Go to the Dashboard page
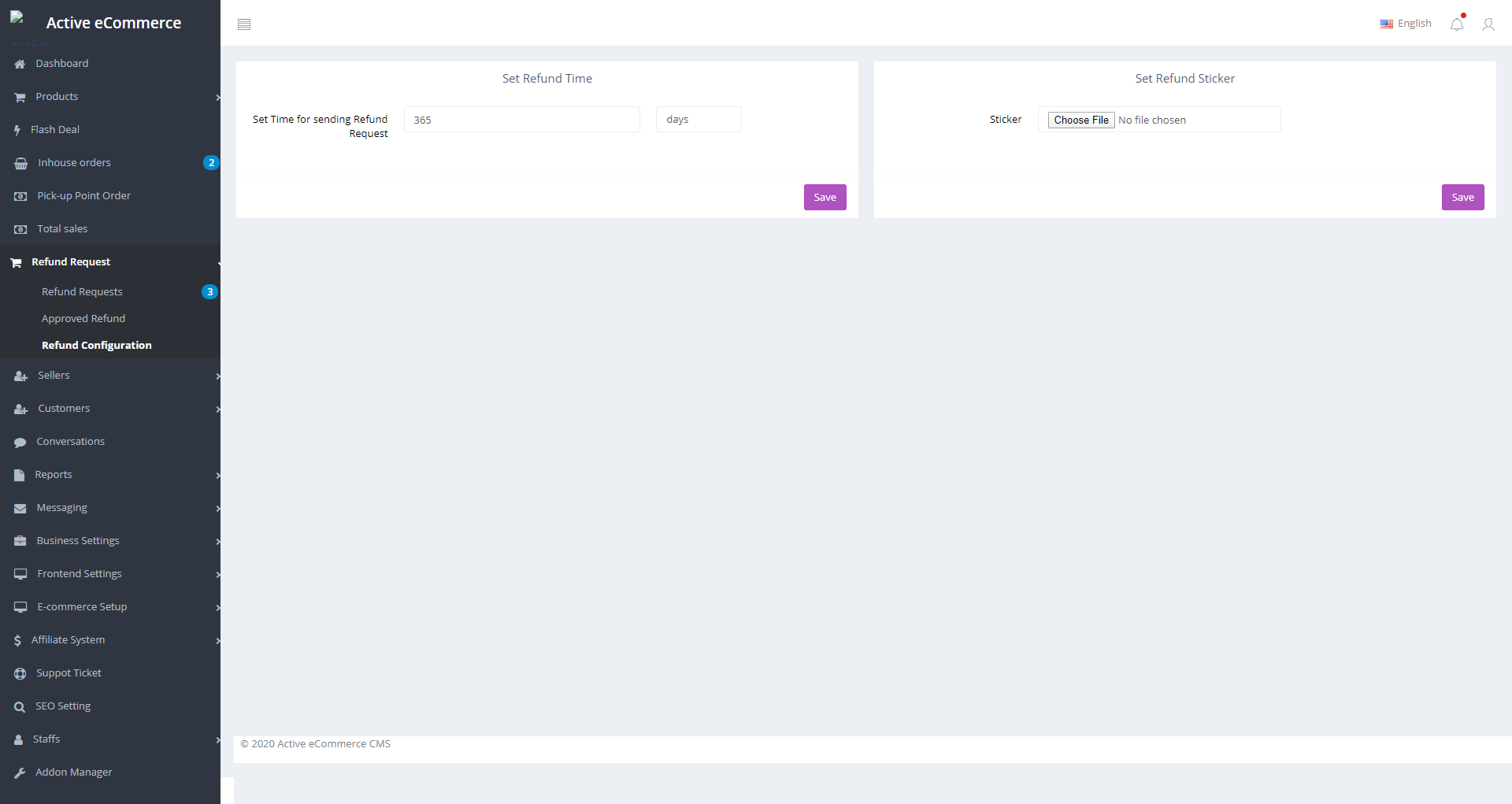1512x804 pixels. pyautogui.click(x=62, y=63)
